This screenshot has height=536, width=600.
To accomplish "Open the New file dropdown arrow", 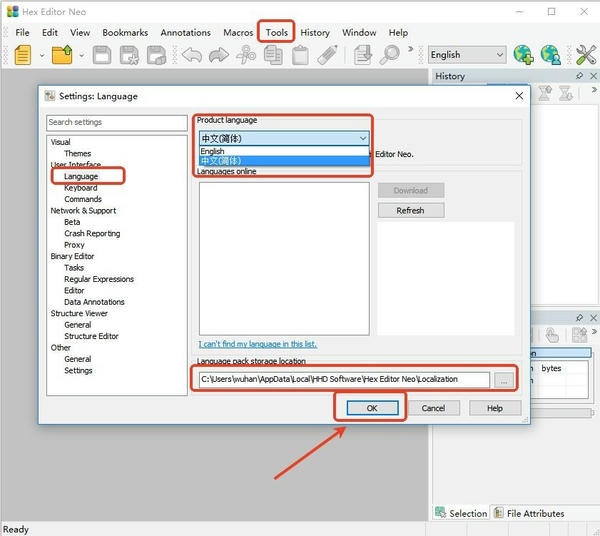I will pos(42,55).
